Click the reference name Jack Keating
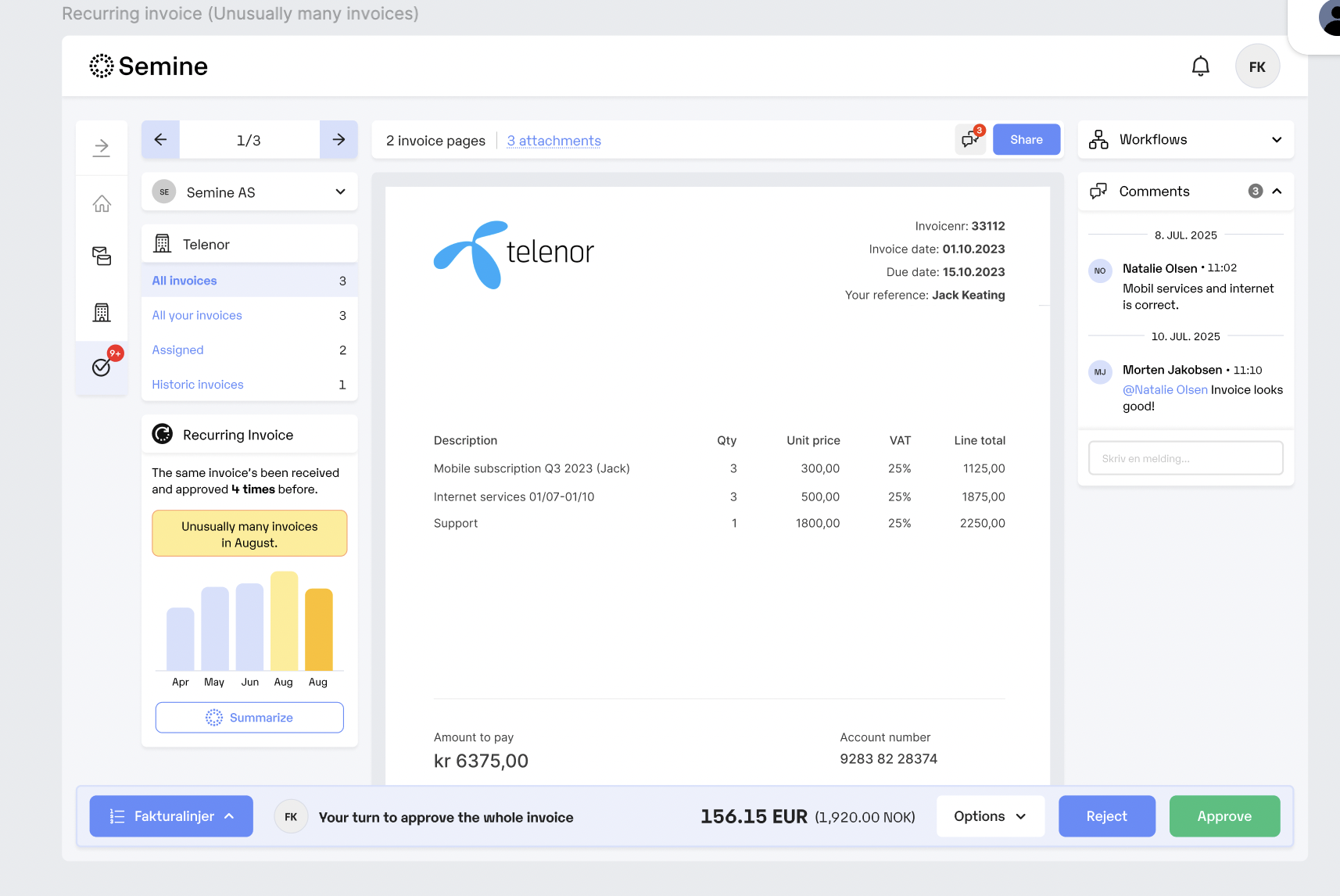This screenshot has height=896, width=1340. click(x=969, y=295)
